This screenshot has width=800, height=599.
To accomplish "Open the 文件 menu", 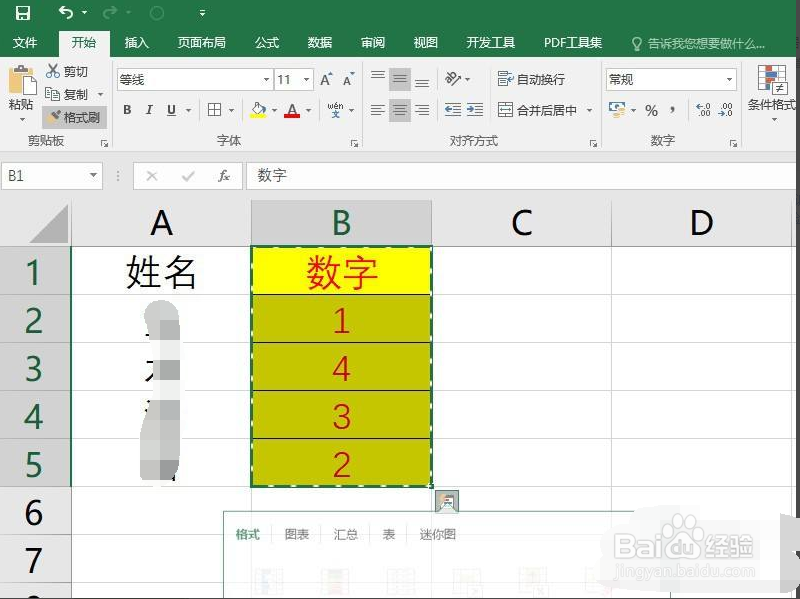I will 27,42.
